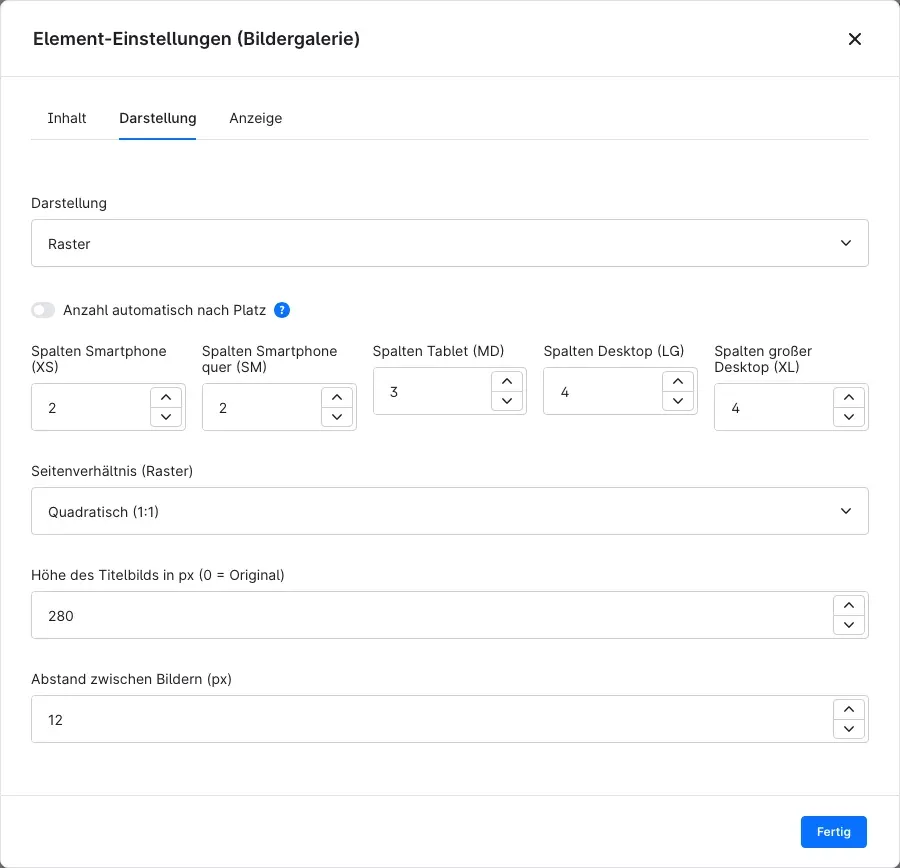Screen dimensions: 900x868
Task: Increase Höhe des Titelbilds value
Action: coord(849,605)
